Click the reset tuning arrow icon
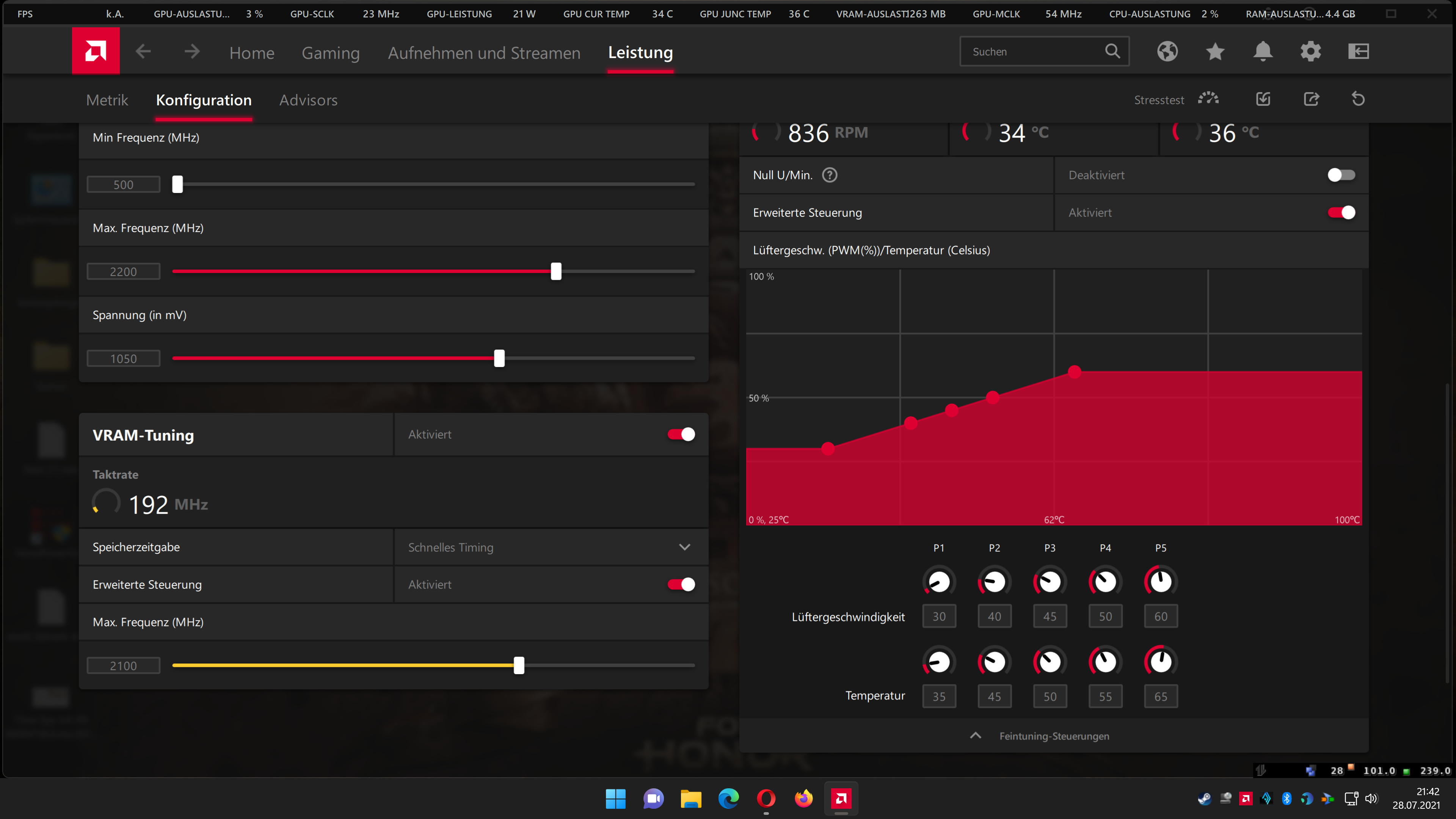This screenshot has height=819, width=1456. point(1358,99)
